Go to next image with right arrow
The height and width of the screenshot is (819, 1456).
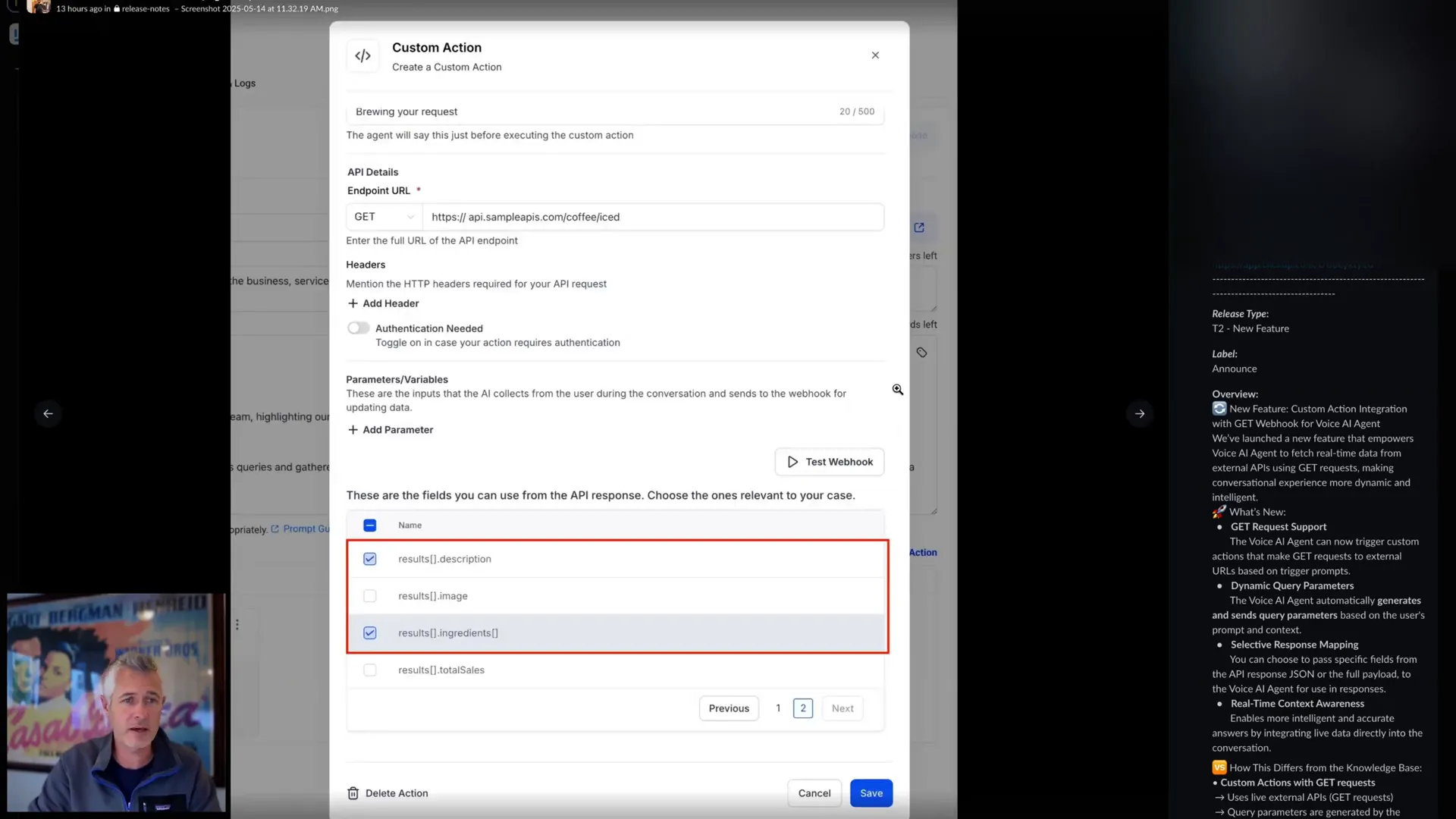(1140, 414)
